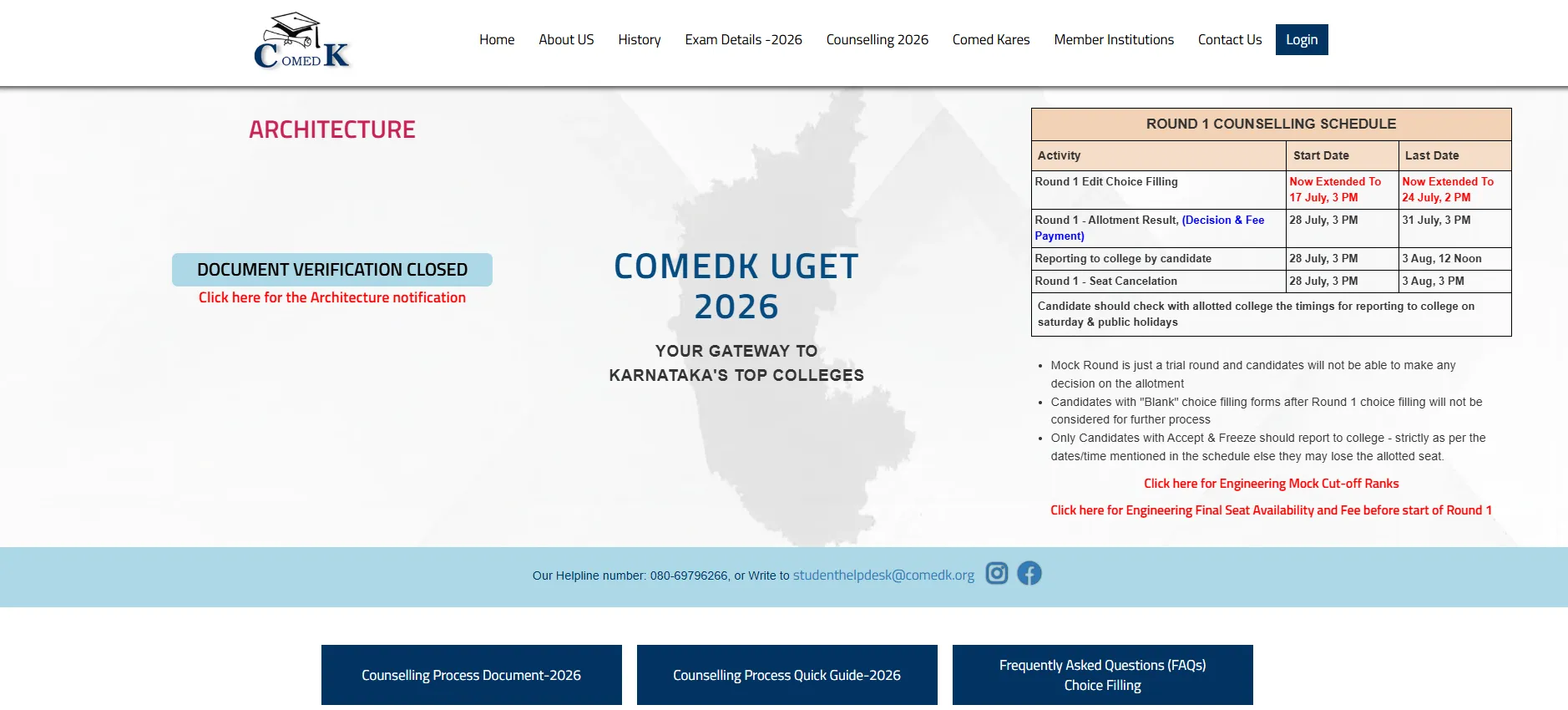Click the 'Now Extended To 24 July, 2 PM' cell

click(x=1455, y=190)
